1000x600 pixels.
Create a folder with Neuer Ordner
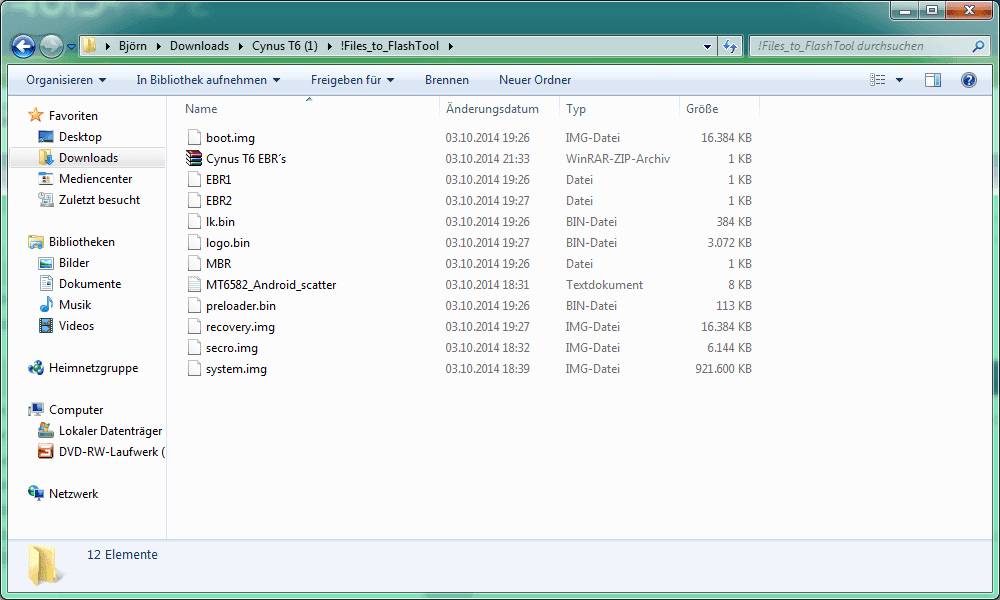[x=535, y=80]
